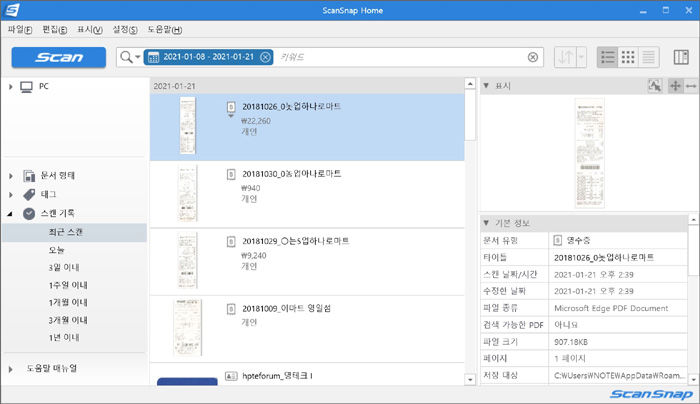Image resolution: width=700 pixels, height=404 pixels.
Task: Click the 스캔 날짜/시간 value 2021-01-21 오후 2:39
Action: click(x=594, y=275)
